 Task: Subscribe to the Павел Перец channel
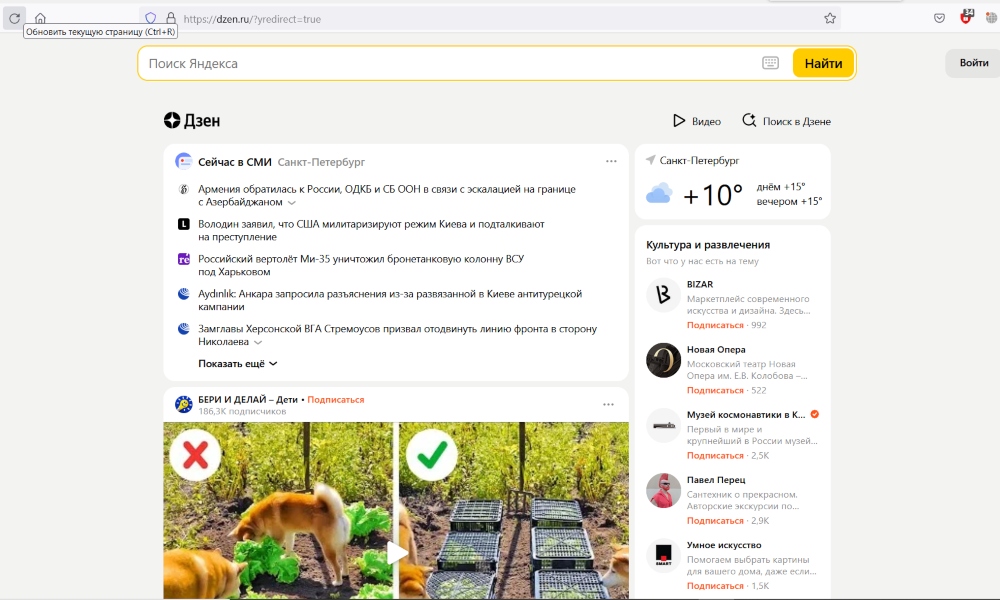715,520
